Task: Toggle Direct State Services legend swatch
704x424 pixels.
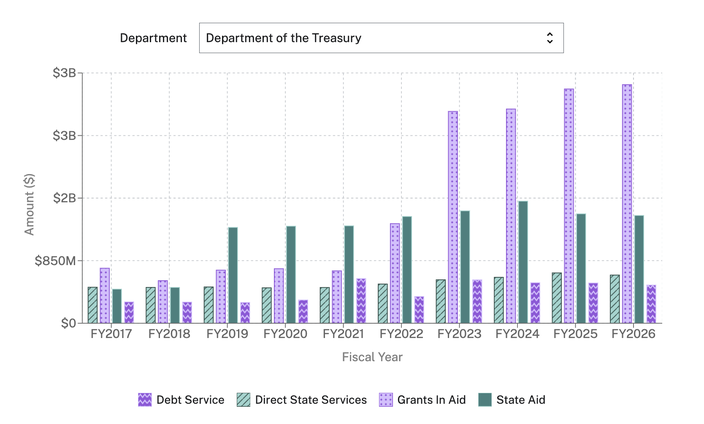Action: pos(243,400)
